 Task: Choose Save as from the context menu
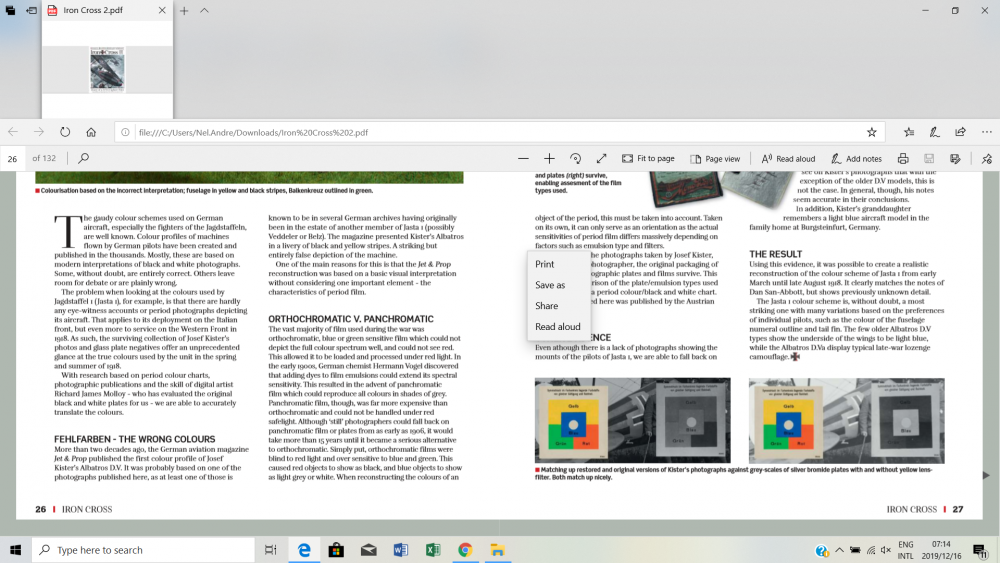[559, 285]
